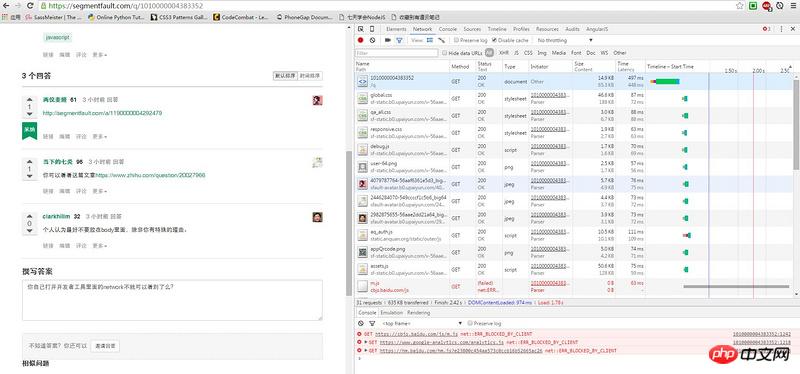Image resolution: width=800 pixels, height=374 pixels.
Task: Open the more menu under the question
Action: coord(99,55)
